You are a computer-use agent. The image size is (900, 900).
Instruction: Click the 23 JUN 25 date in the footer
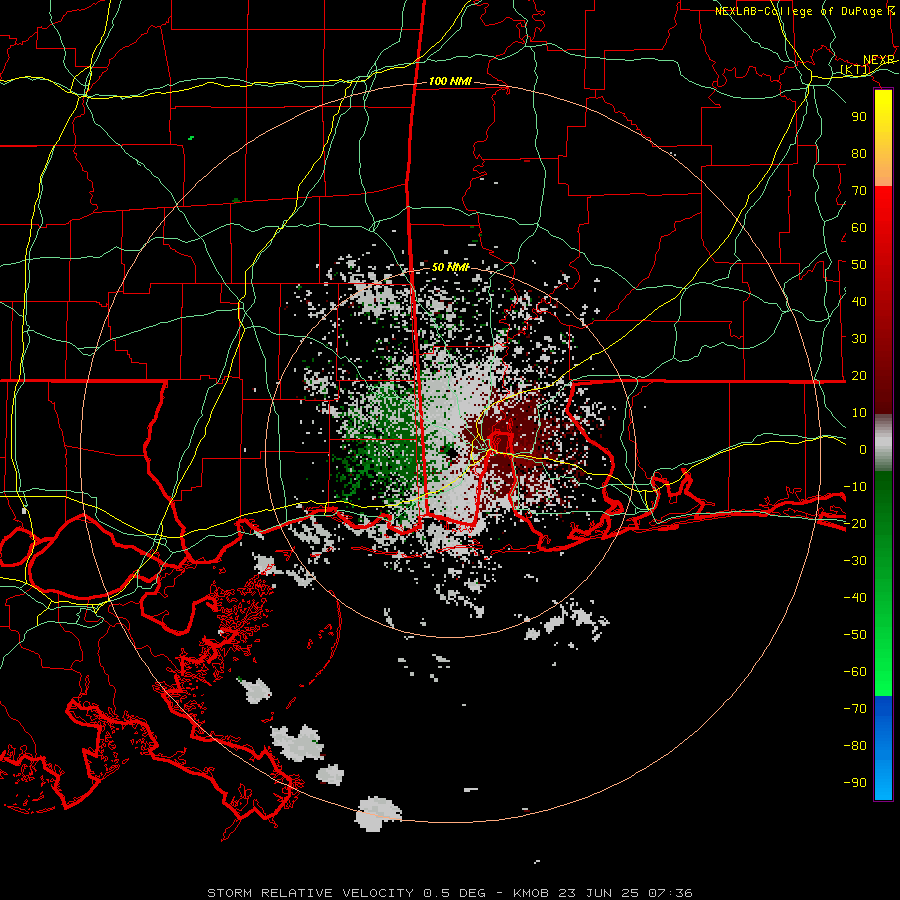[x=599, y=893]
